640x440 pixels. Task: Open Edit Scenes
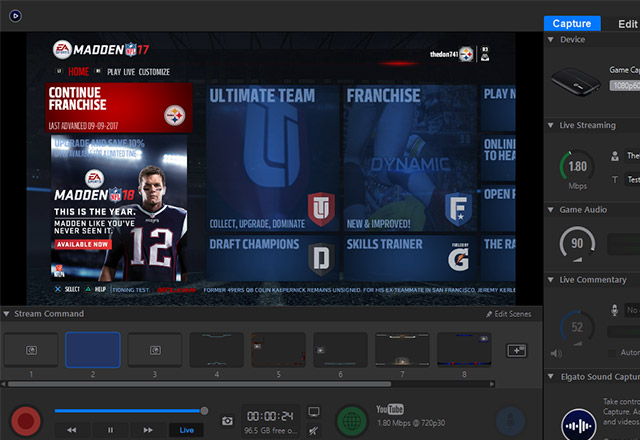(509, 314)
